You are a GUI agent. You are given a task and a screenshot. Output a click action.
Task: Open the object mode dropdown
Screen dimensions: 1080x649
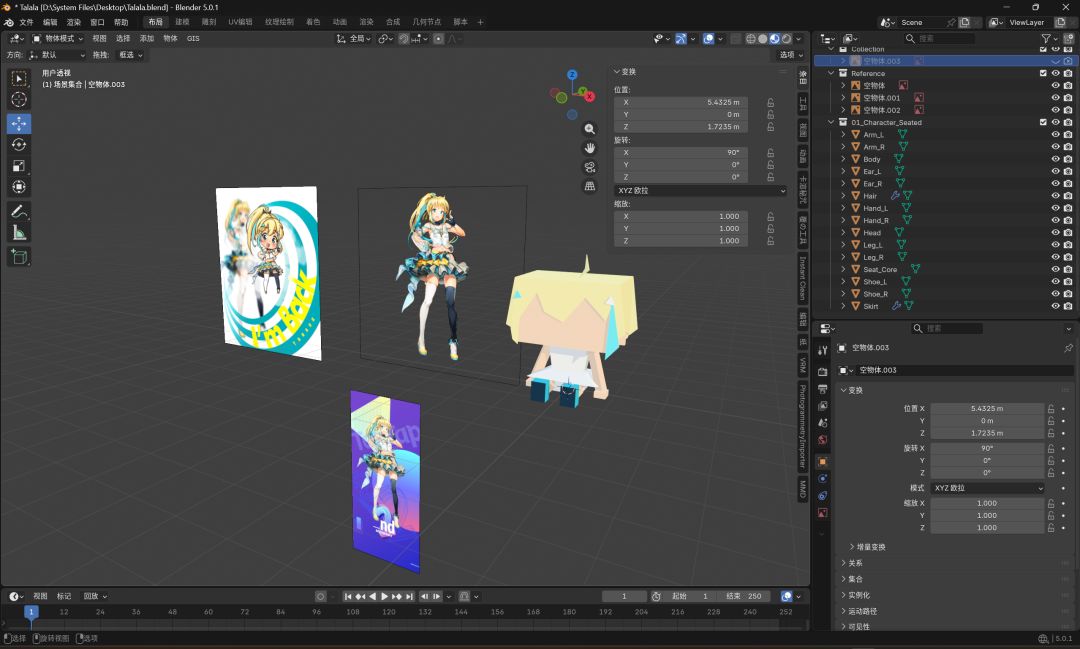point(58,39)
